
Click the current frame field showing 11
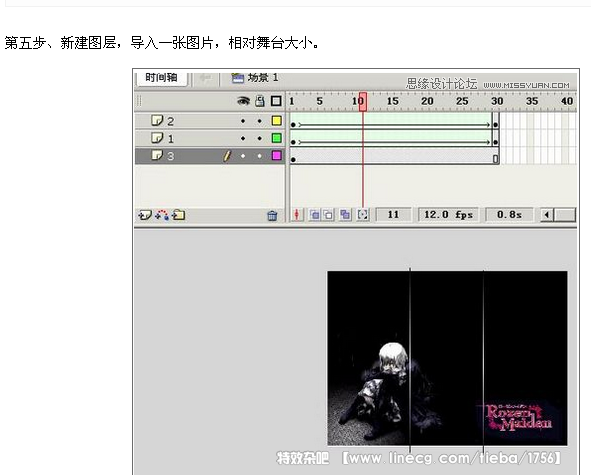point(393,215)
